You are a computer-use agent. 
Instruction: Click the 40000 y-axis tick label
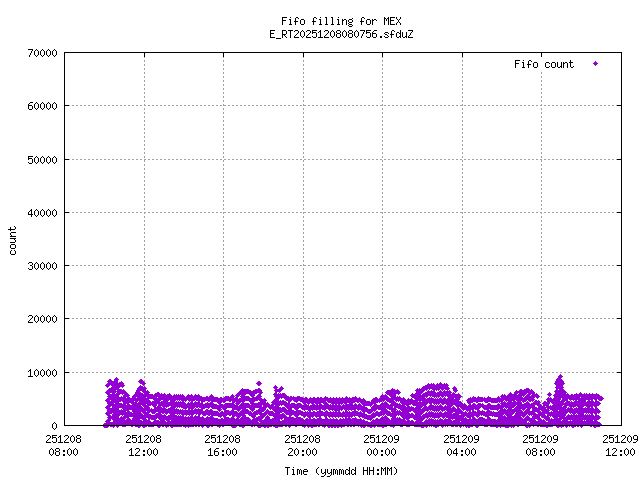(x=39, y=213)
